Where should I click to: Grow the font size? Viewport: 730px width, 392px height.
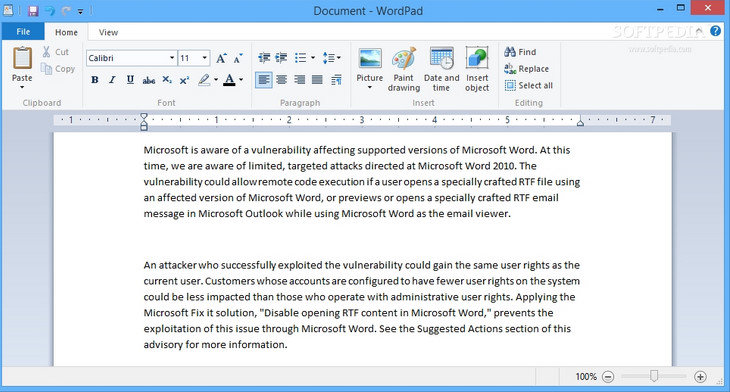(x=221, y=58)
